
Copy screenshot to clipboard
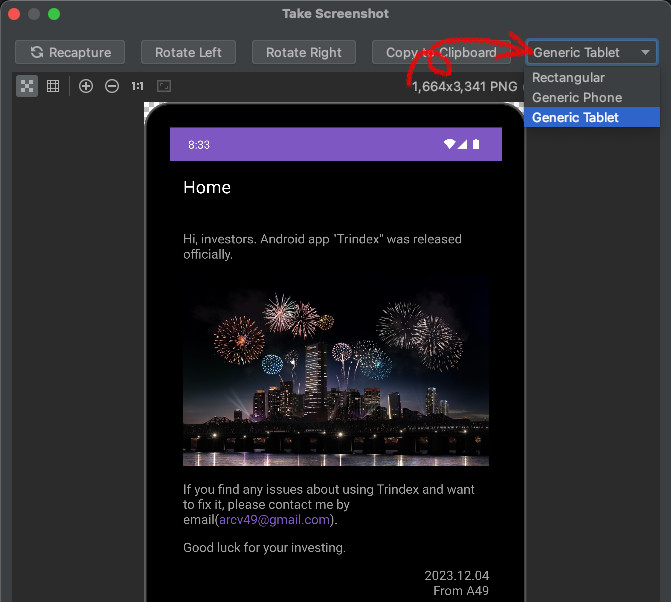point(441,52)
